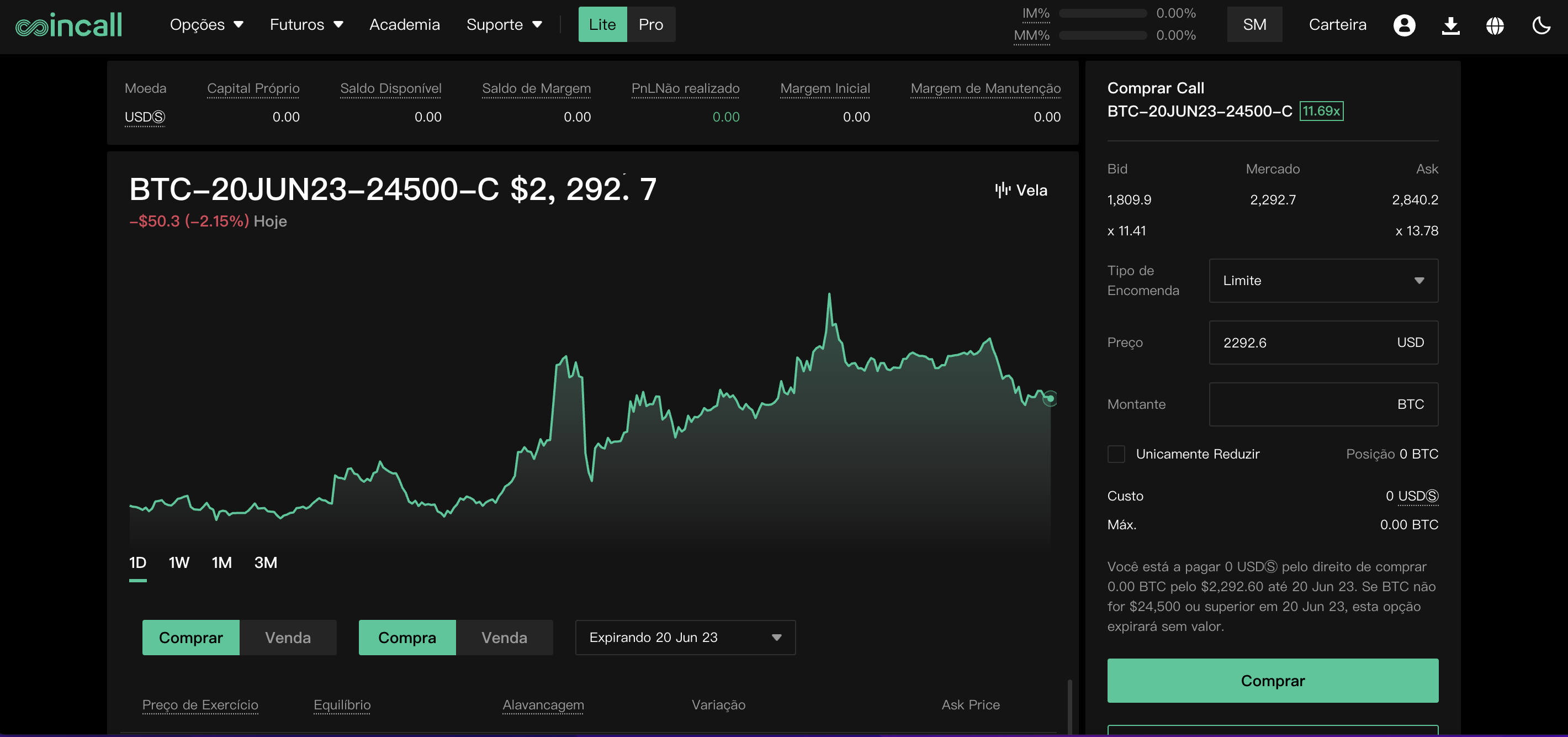Viewport: 1568px width, 737px height.
Task: Click the download app icon
Action: (1450, 25)
